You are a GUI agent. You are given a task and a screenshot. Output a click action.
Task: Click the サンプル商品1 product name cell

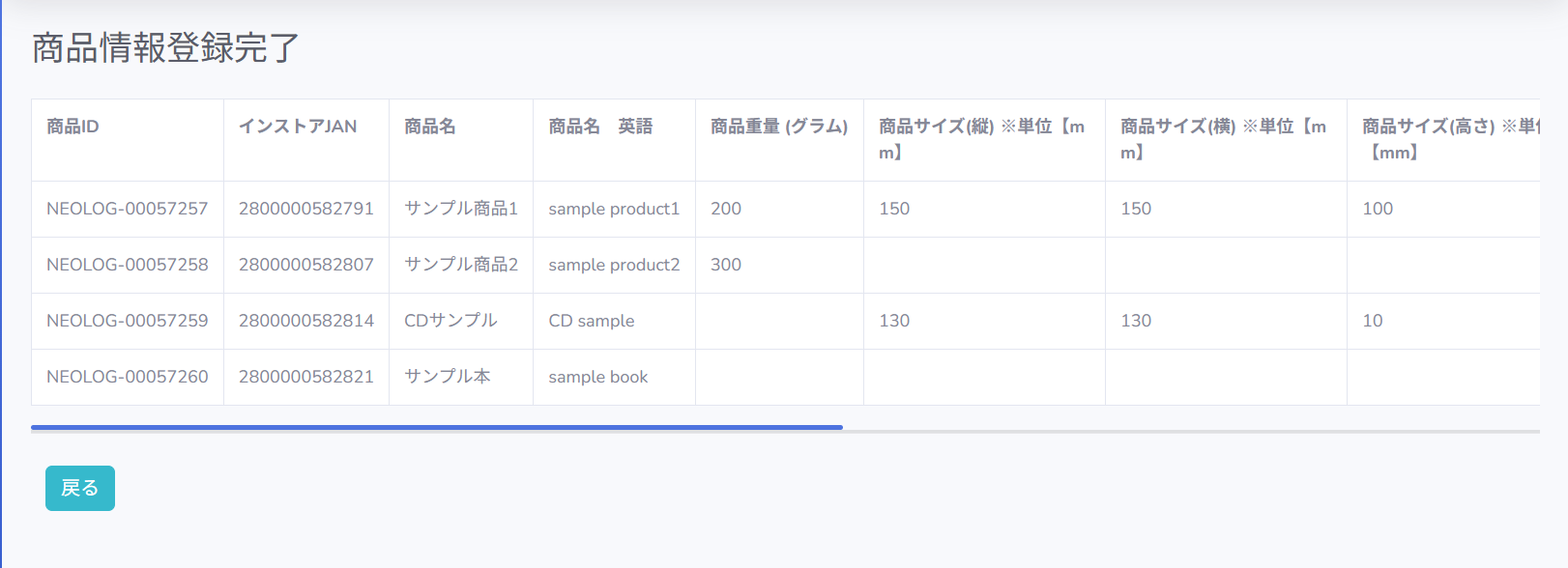coord(460,209)
